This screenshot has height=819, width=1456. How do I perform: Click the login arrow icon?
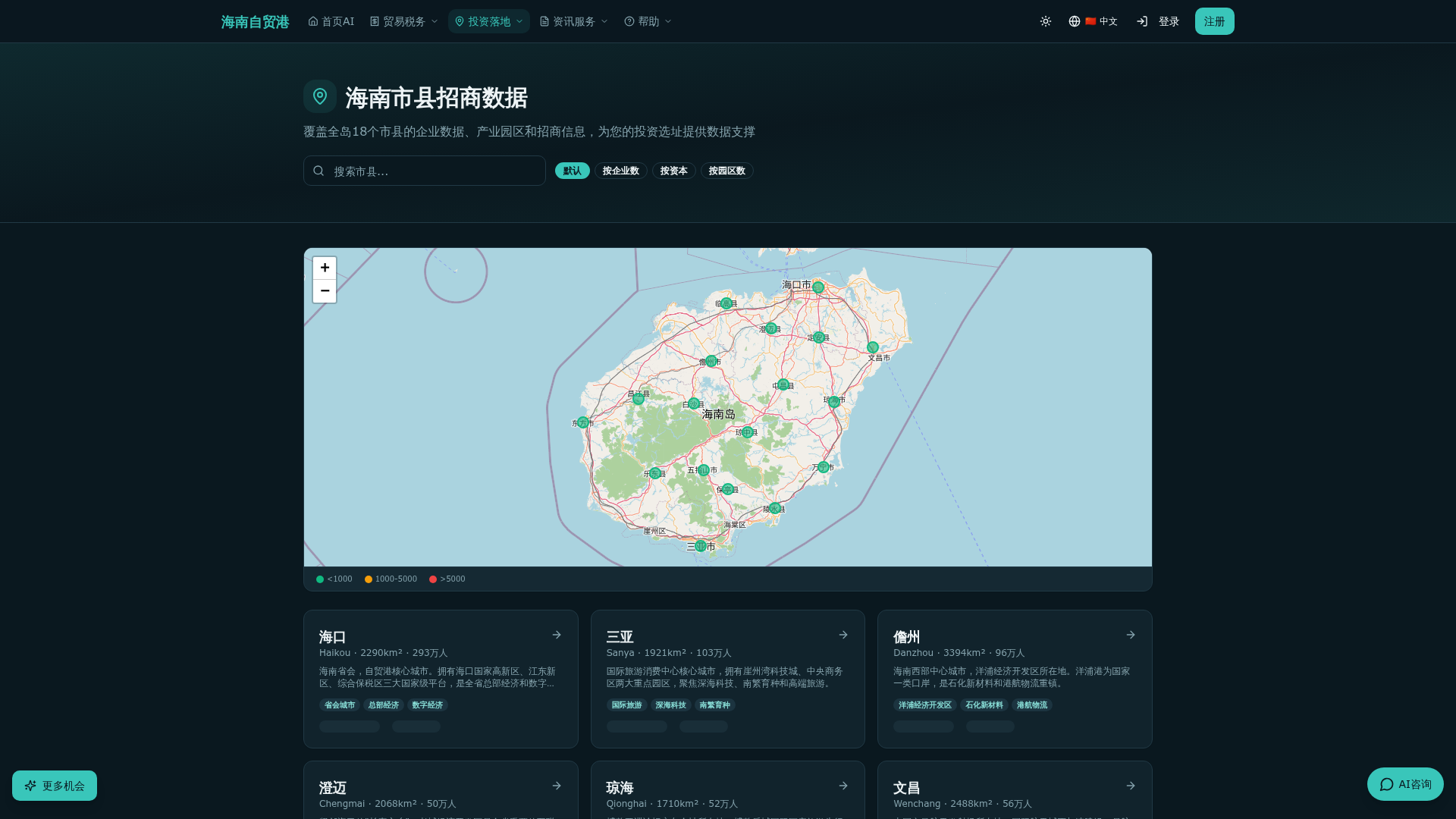[1142, 21]
